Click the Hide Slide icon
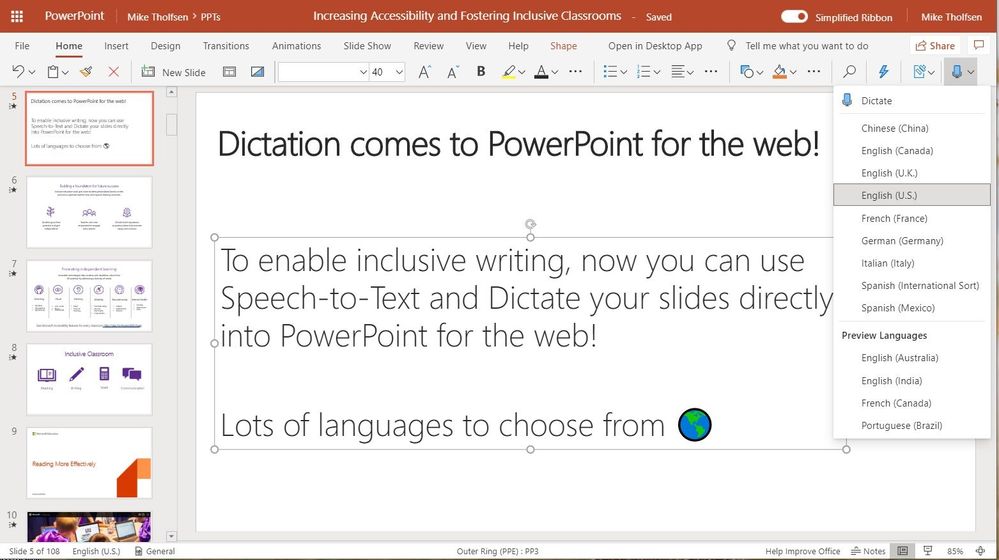The height and width of the screenshot is (560, 999). click(x=257, y=72)
